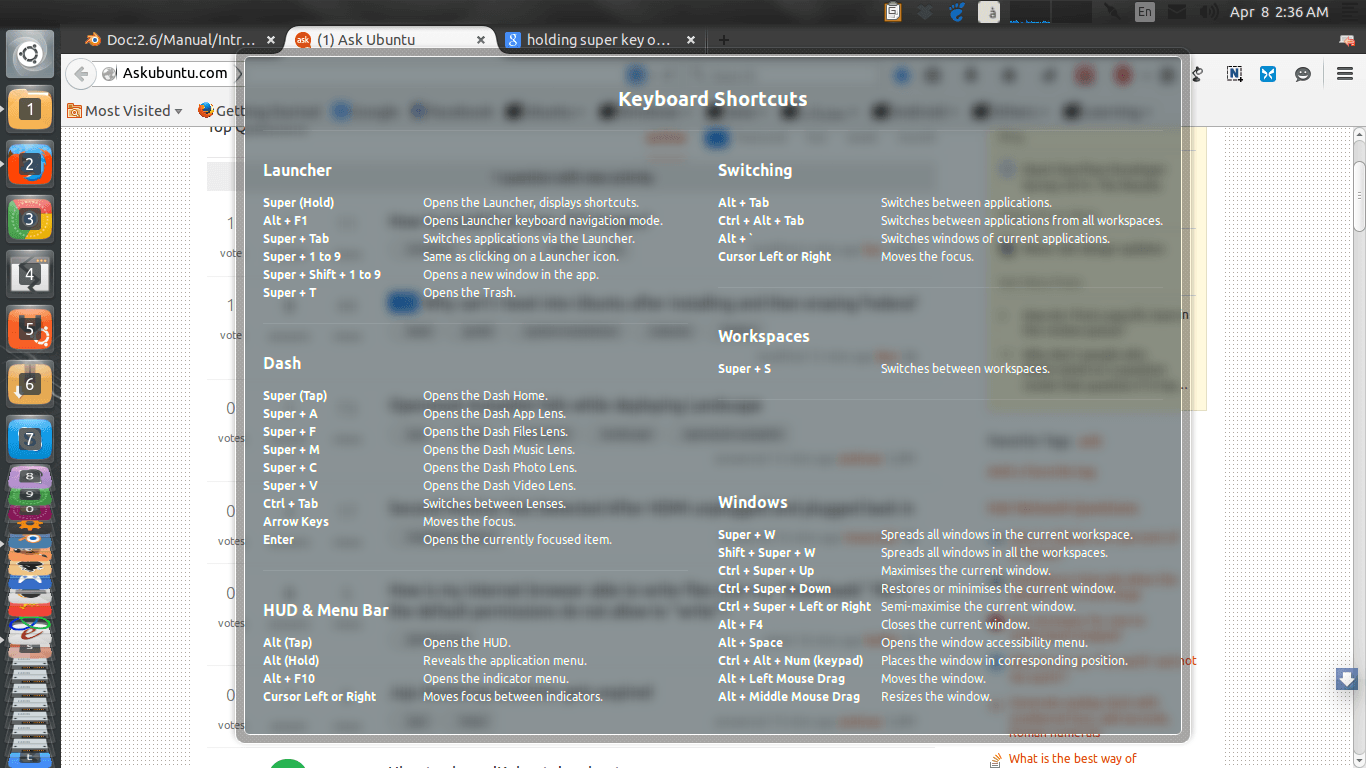Click the 'N+' clipper extension icon

coord(1235,74)
